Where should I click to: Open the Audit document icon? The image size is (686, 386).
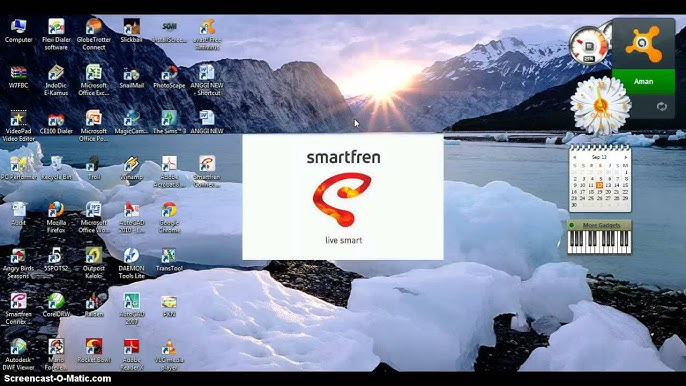[18, 214]
